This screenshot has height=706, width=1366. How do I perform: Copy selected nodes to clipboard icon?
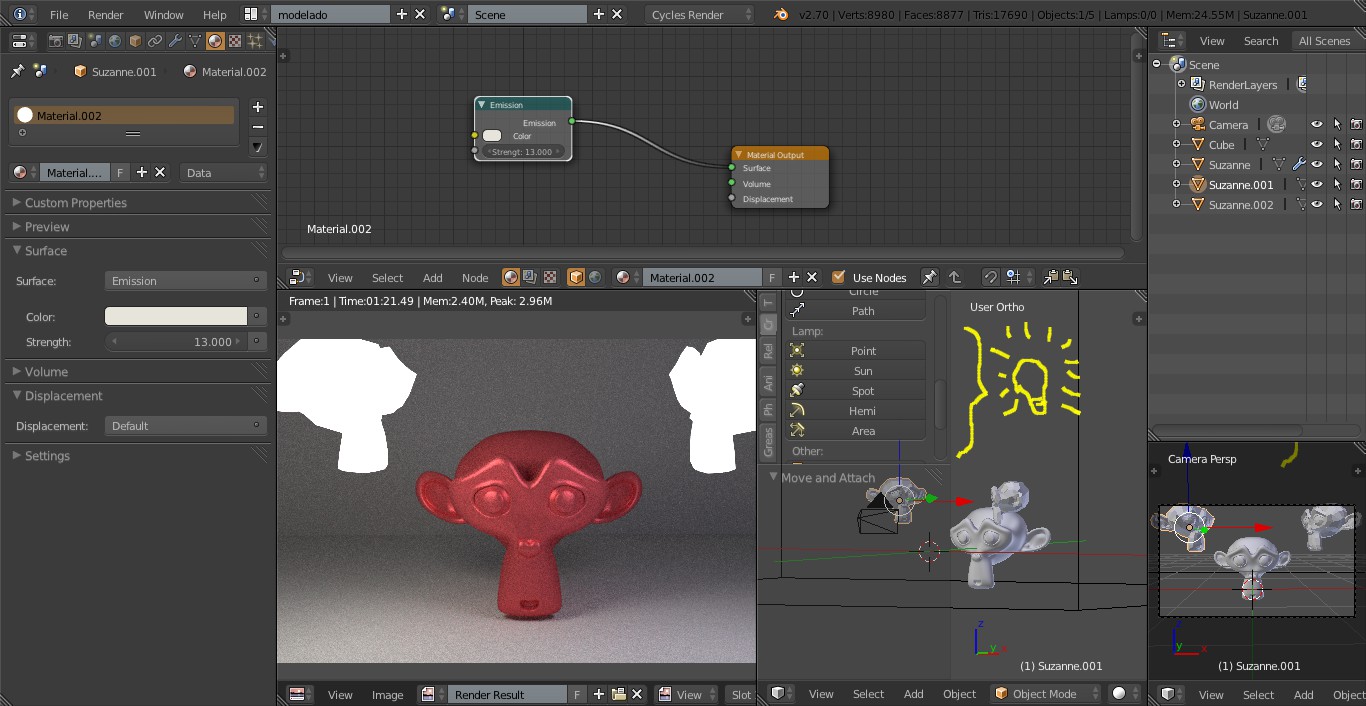point(1051,277)
